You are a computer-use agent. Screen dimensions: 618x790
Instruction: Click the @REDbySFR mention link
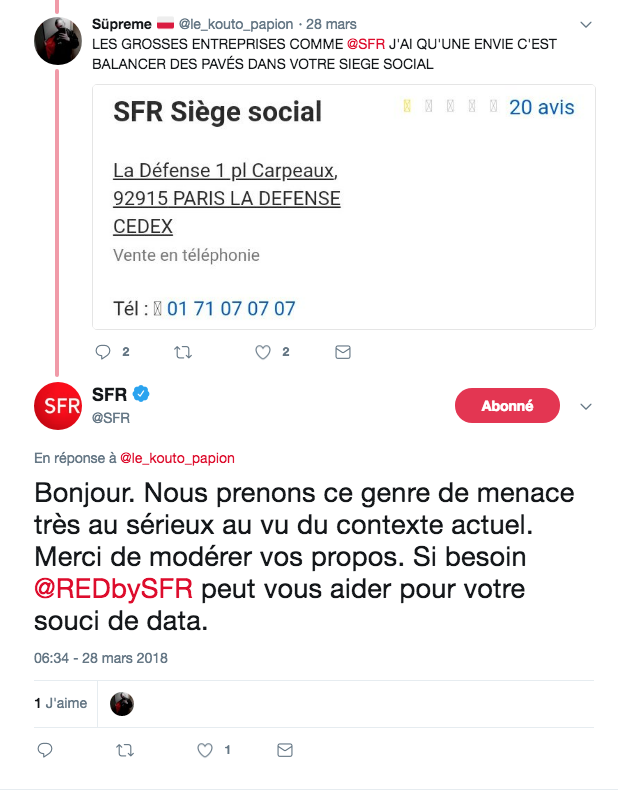(x=114, y=587)
